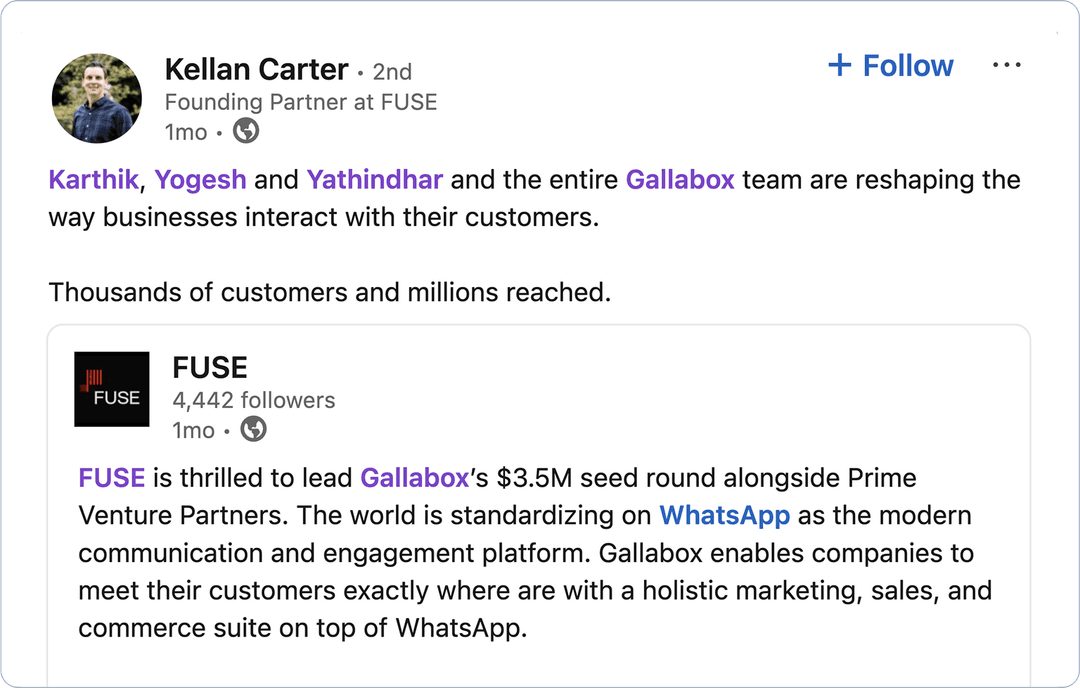Visit the Yathindhar mention link
1080x688 pixels.
coord(374,180)
